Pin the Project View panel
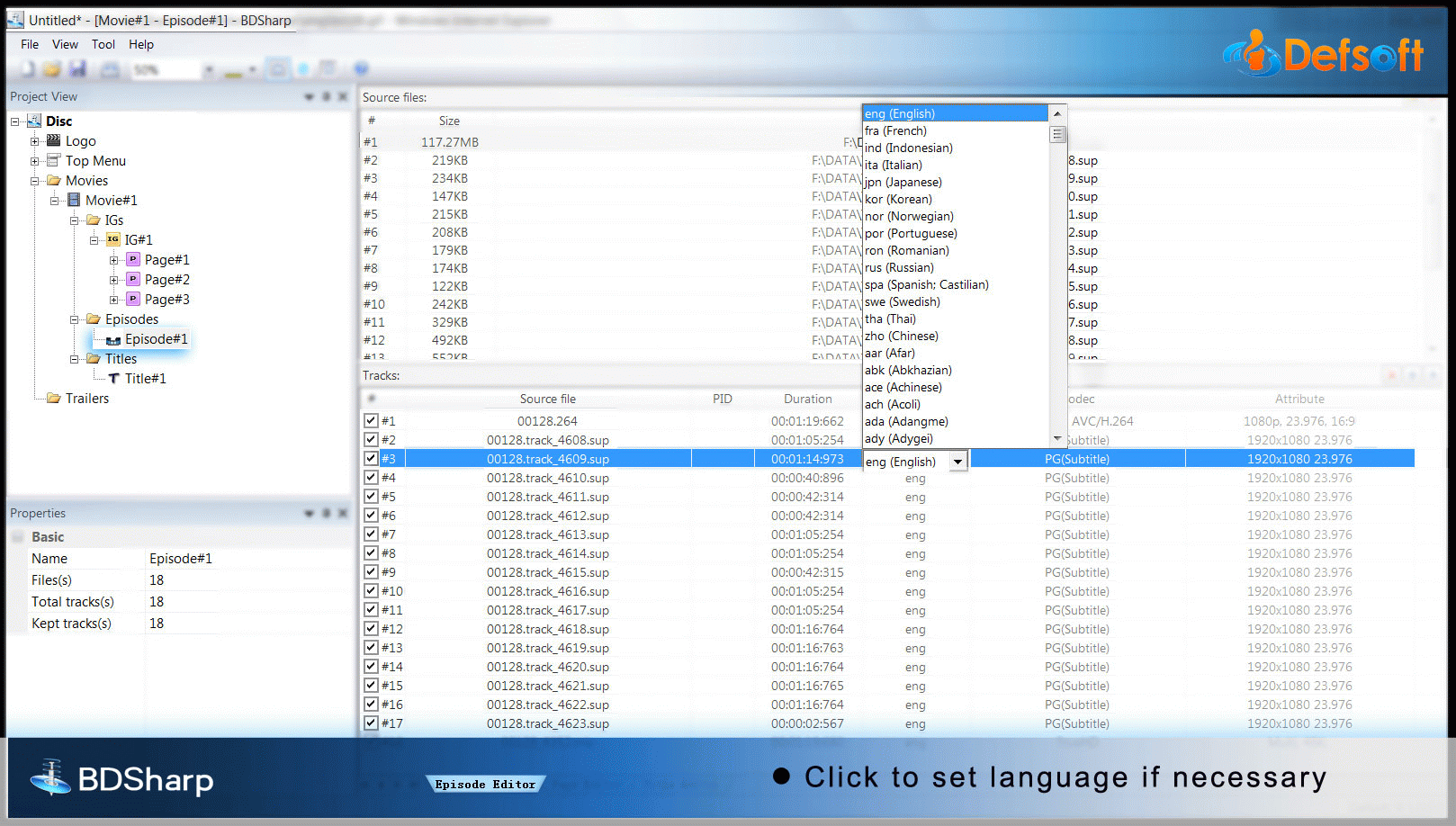The image size is (1456, 826). coord(326,96)
